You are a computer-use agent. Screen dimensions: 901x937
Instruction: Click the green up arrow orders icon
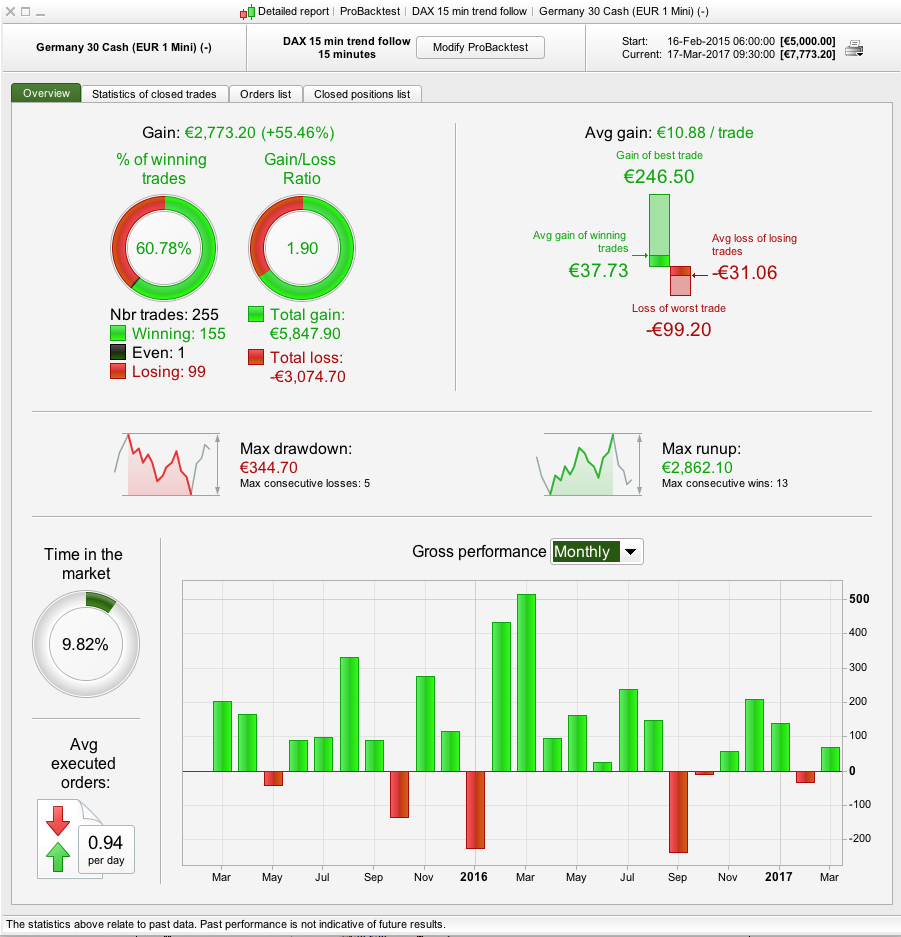(x=58, y=857)
